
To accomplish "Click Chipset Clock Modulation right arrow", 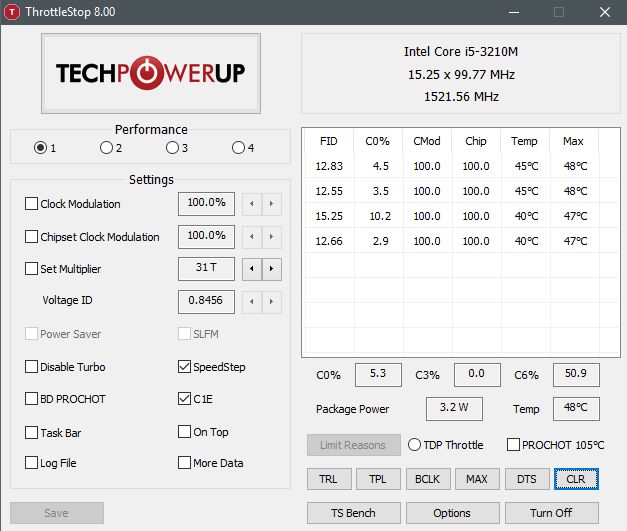I will pos(272,237).
